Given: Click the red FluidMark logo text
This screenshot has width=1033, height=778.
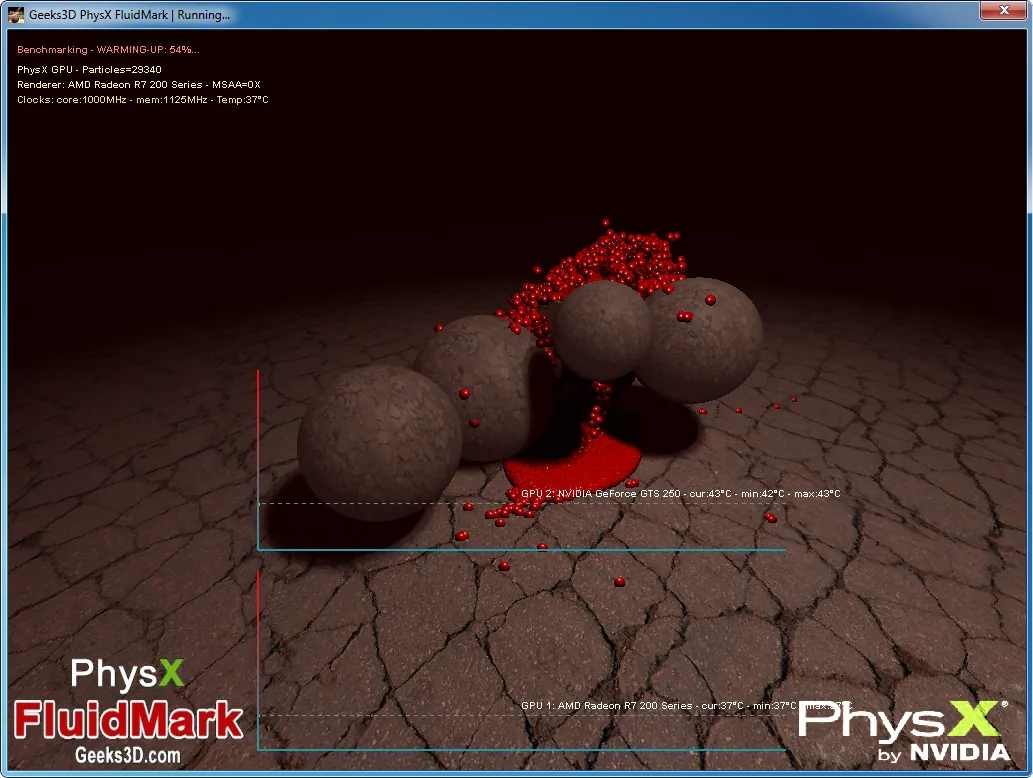Looking at the screenshot, I should coord(129,719).
